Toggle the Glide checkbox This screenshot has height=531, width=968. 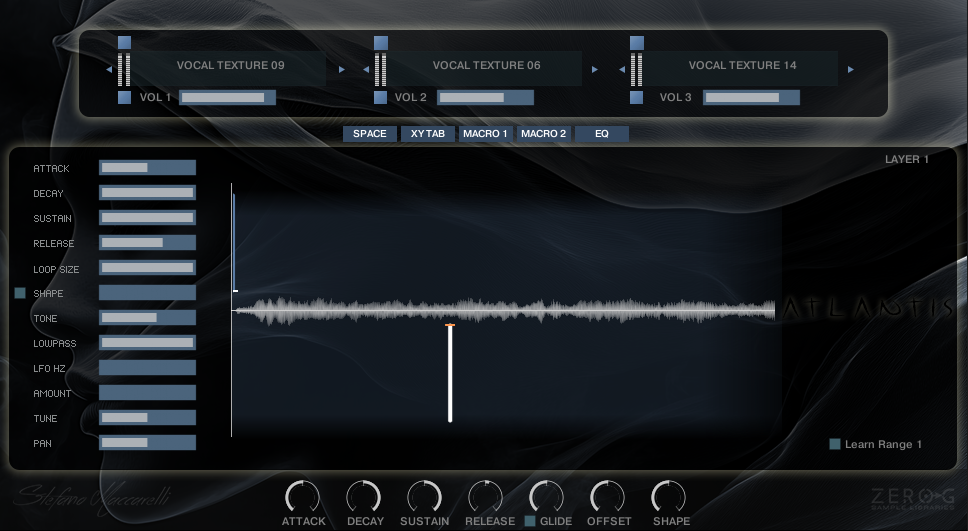[530, 521]
